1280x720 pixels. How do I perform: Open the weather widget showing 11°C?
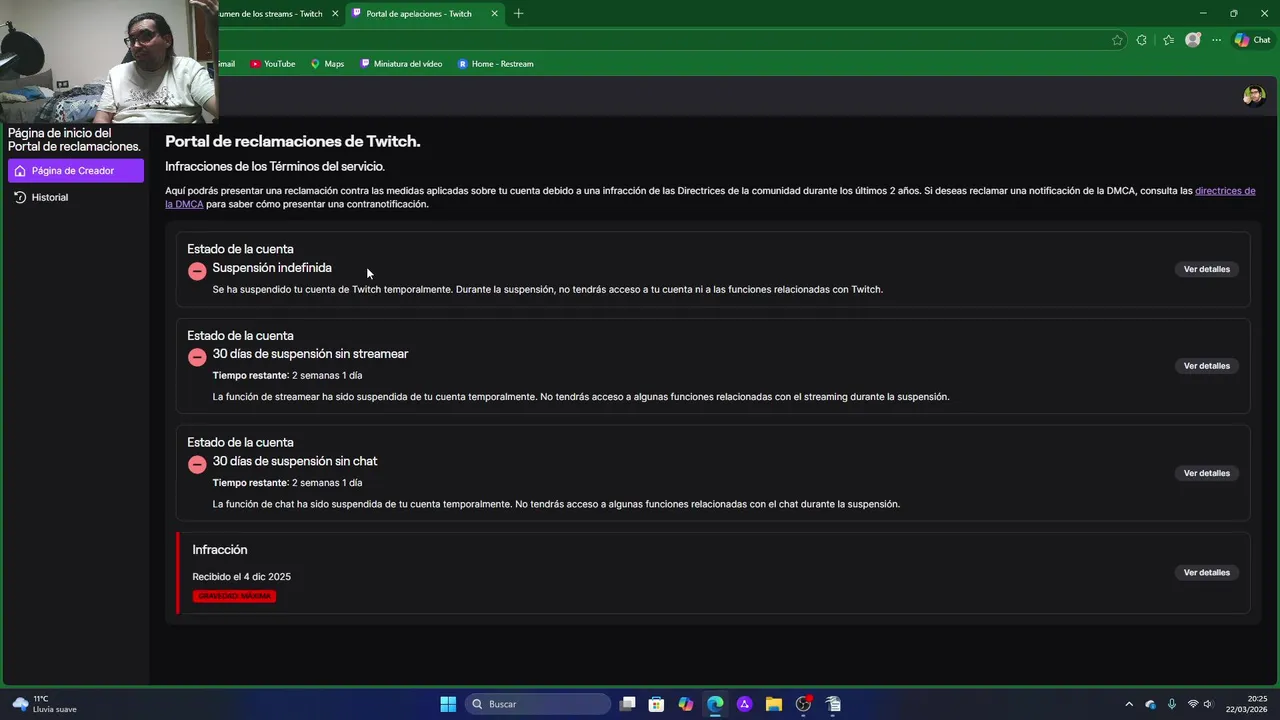pyautogui.click(x=45, y=704)
